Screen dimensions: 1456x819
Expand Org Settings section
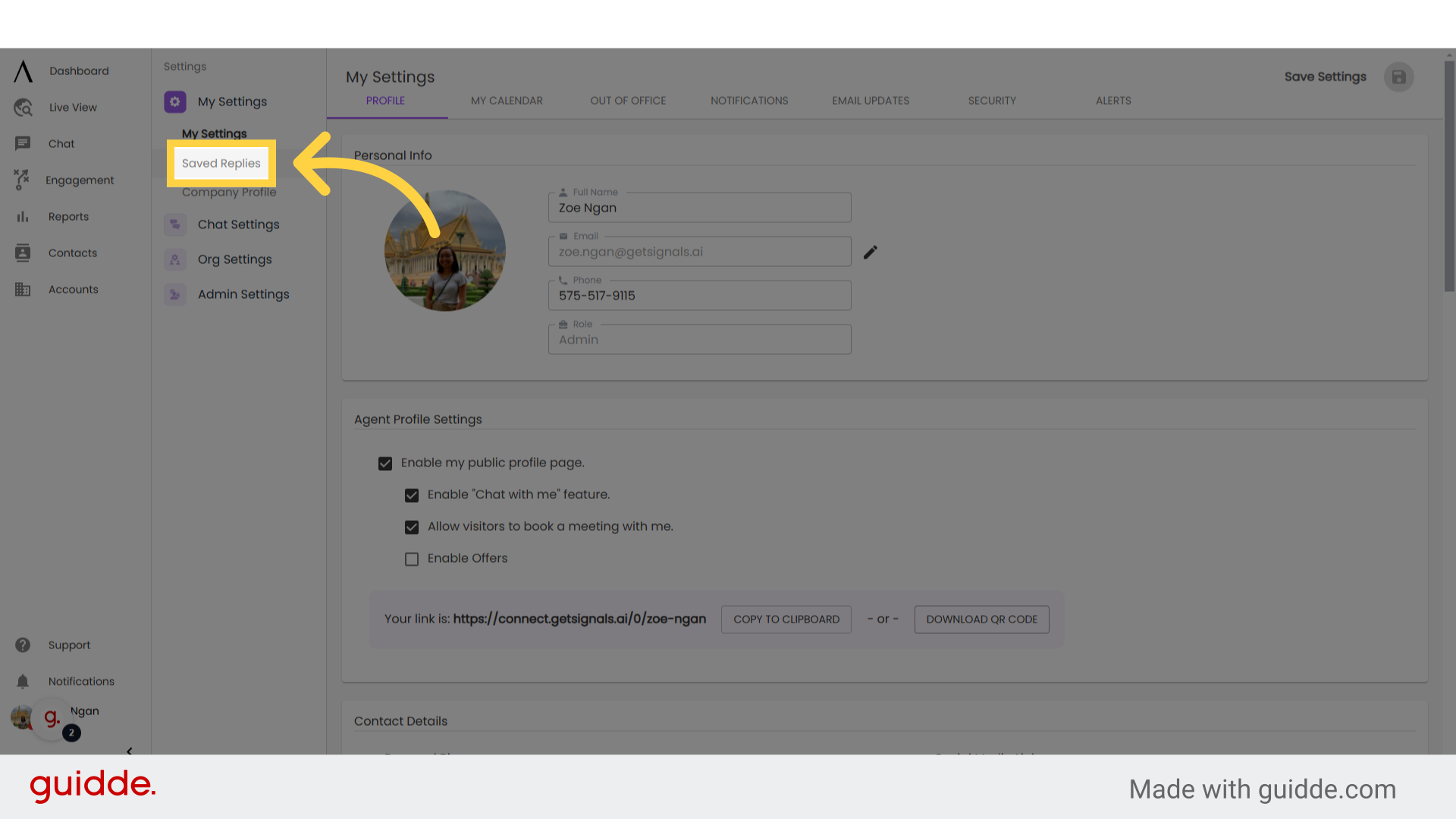click(234, 259)
